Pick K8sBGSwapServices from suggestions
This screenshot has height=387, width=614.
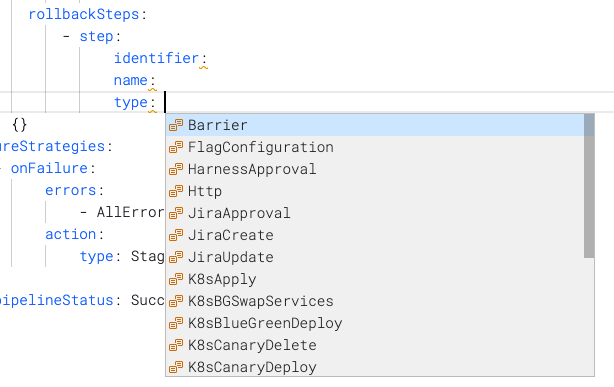click(x=375, y=301)
